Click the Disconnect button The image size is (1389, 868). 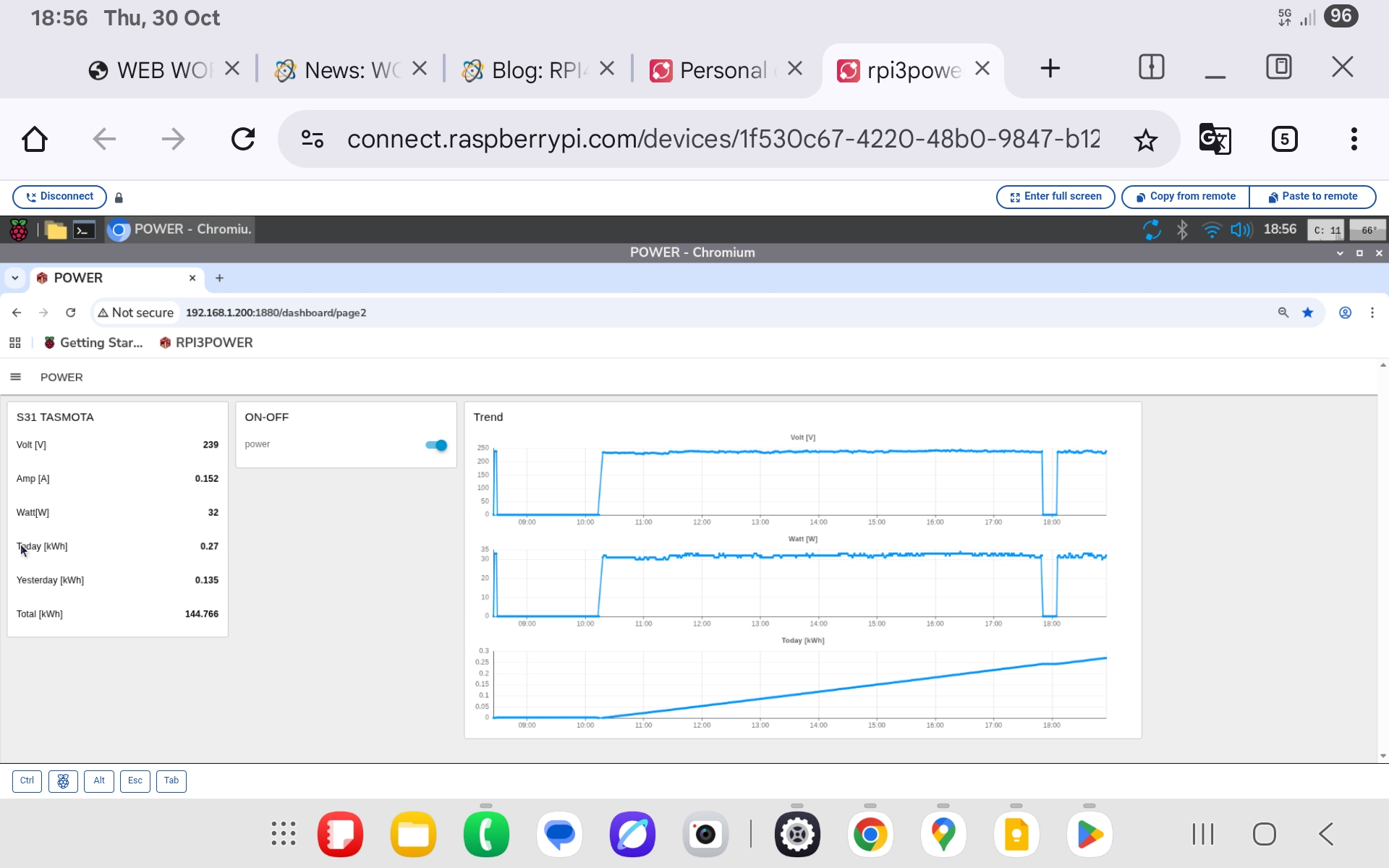coord(60,197)
